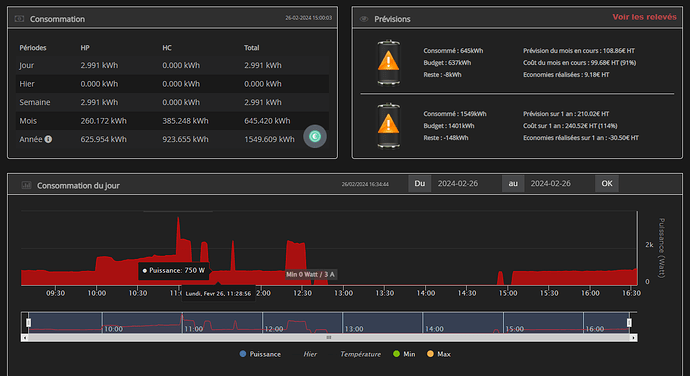Click Budget : 637kWh text
Screen dimensions: 690x376
point(447,63)
